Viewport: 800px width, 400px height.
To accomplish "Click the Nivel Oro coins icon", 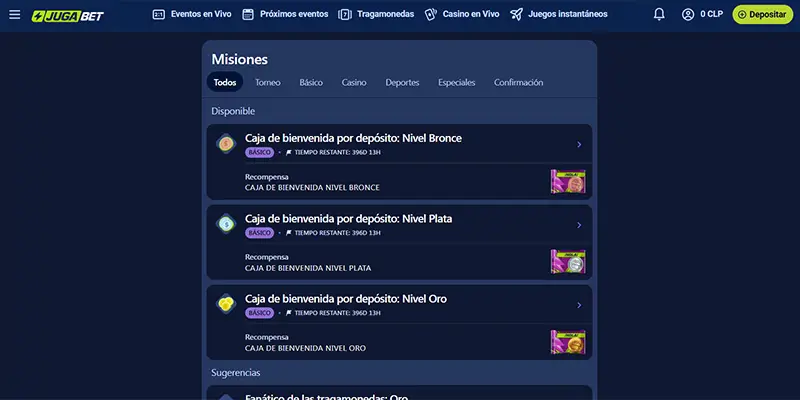I will point(226,304).
